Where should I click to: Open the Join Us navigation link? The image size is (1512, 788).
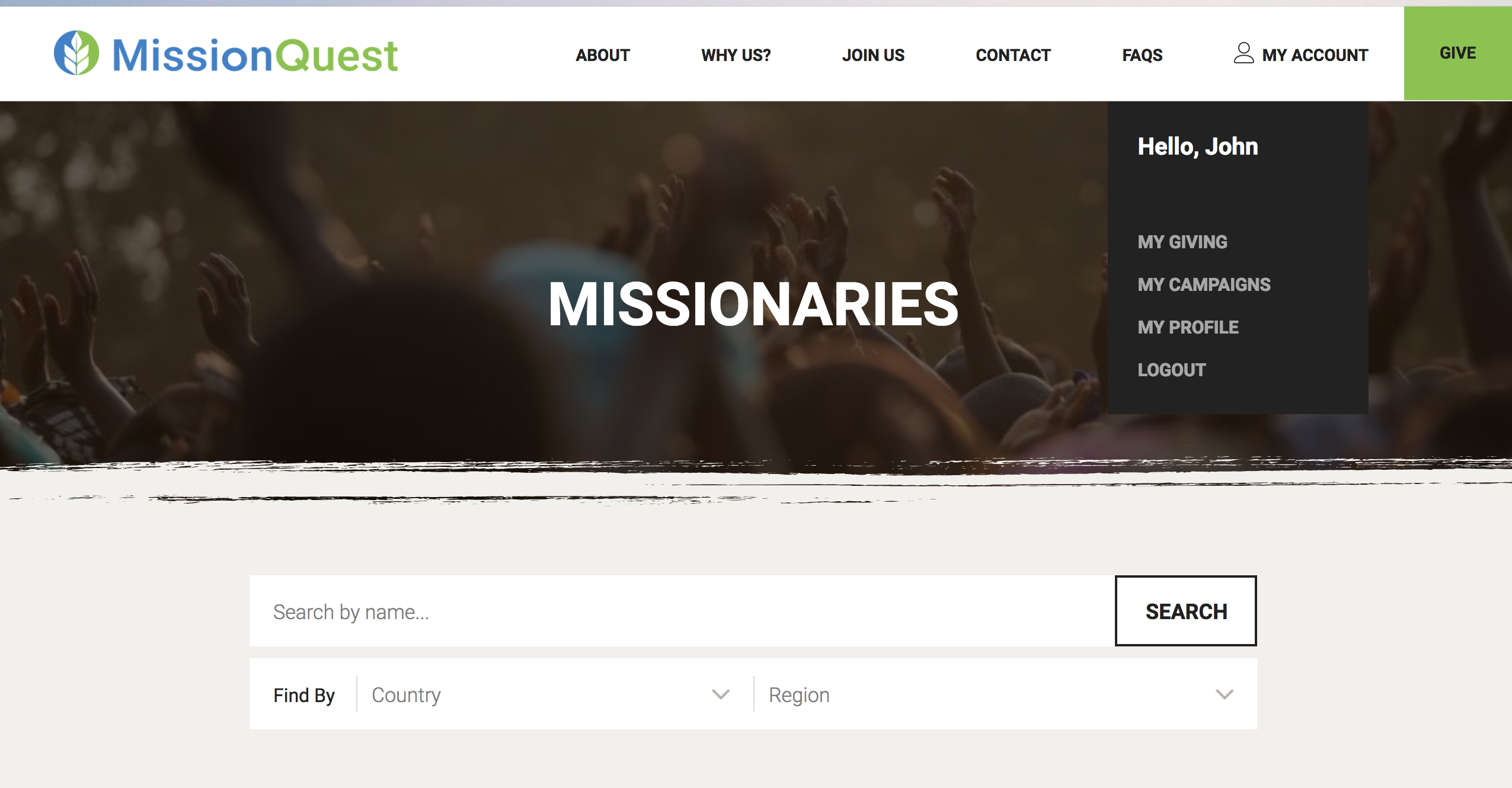click(873, 55)
